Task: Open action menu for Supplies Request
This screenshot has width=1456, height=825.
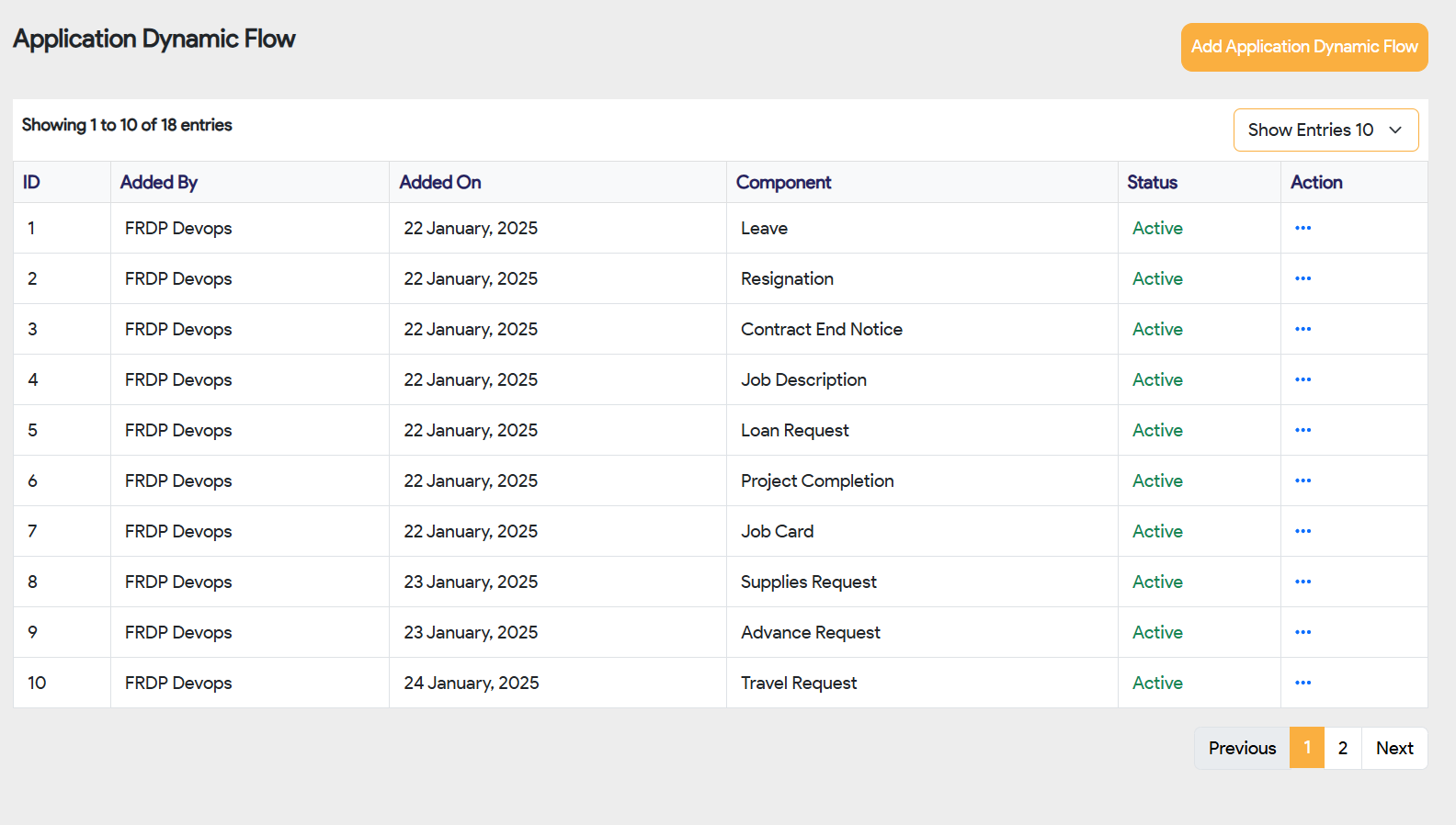Action: [1302, 582]
